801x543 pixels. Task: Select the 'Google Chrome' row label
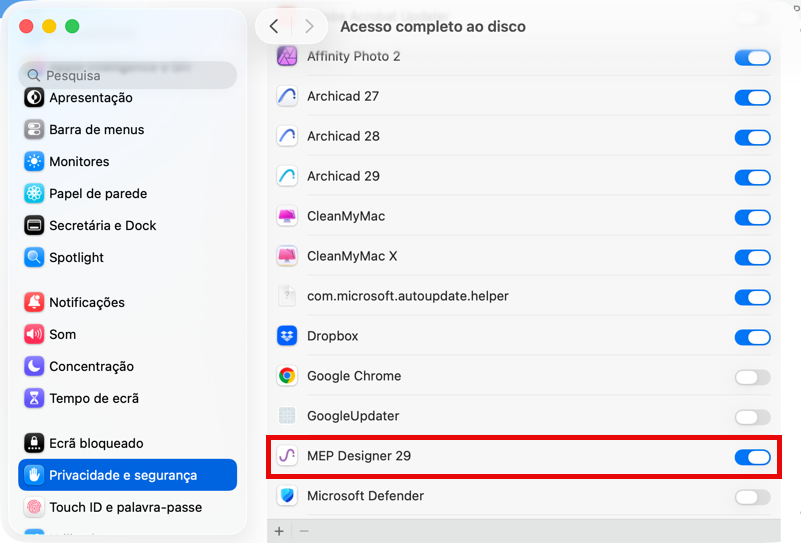(354, 376)
